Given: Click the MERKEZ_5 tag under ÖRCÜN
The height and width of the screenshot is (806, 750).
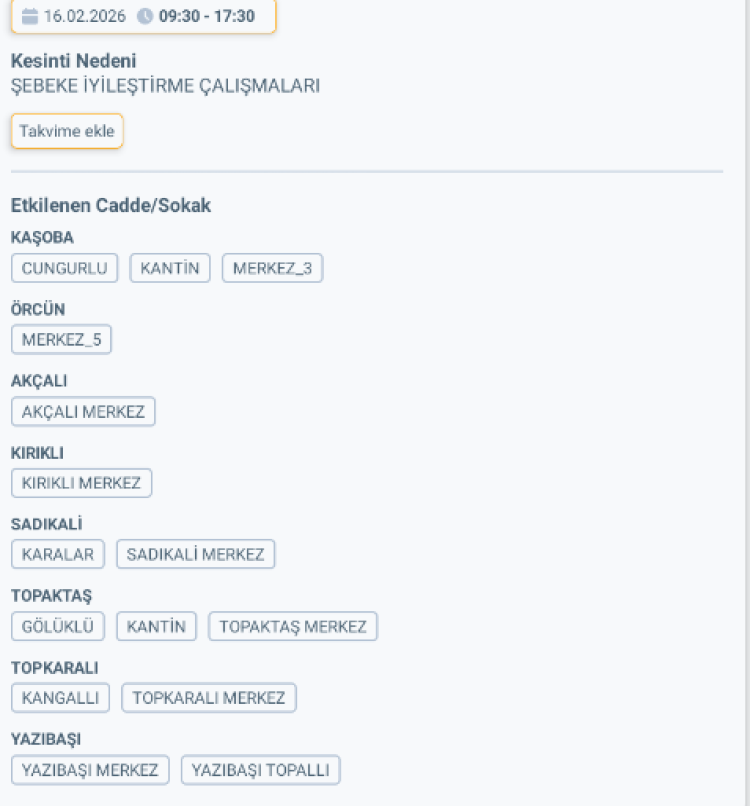Looking at the screenshot, I should [x=61, y=340].
